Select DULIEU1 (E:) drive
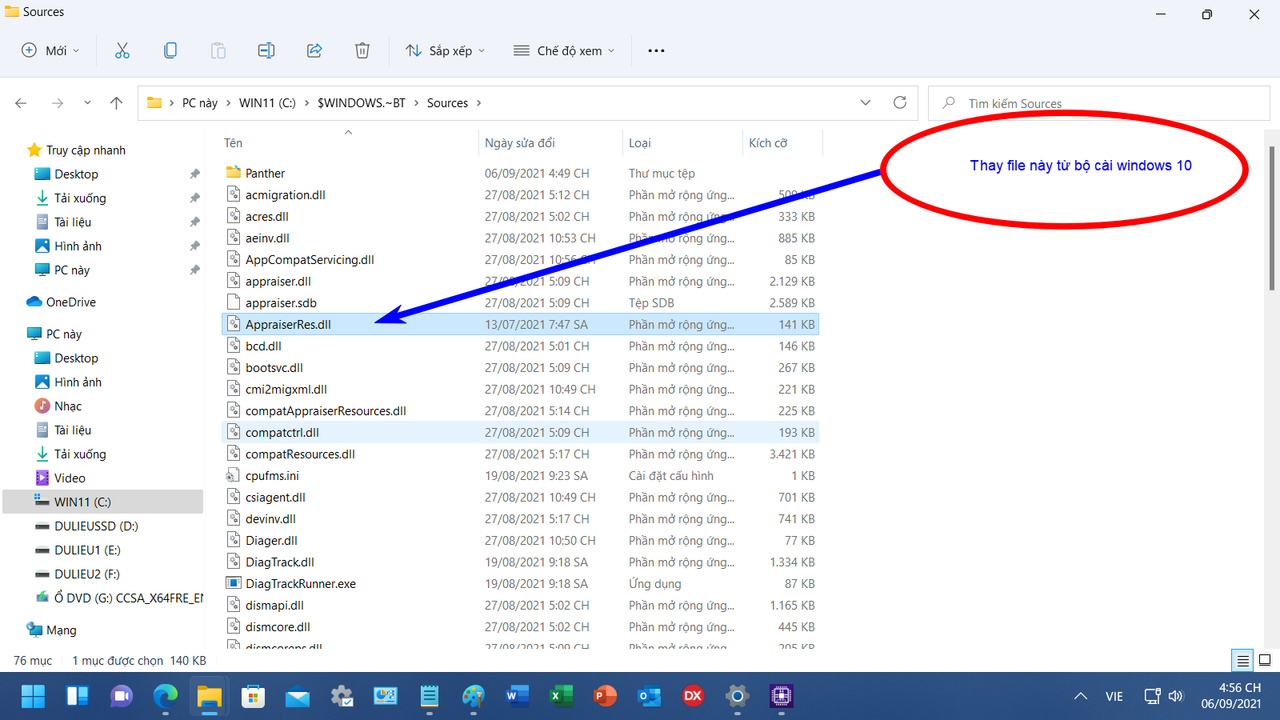Image resolution: width=1280 pixels, height=720 pixels. click(x=87, y=550)
